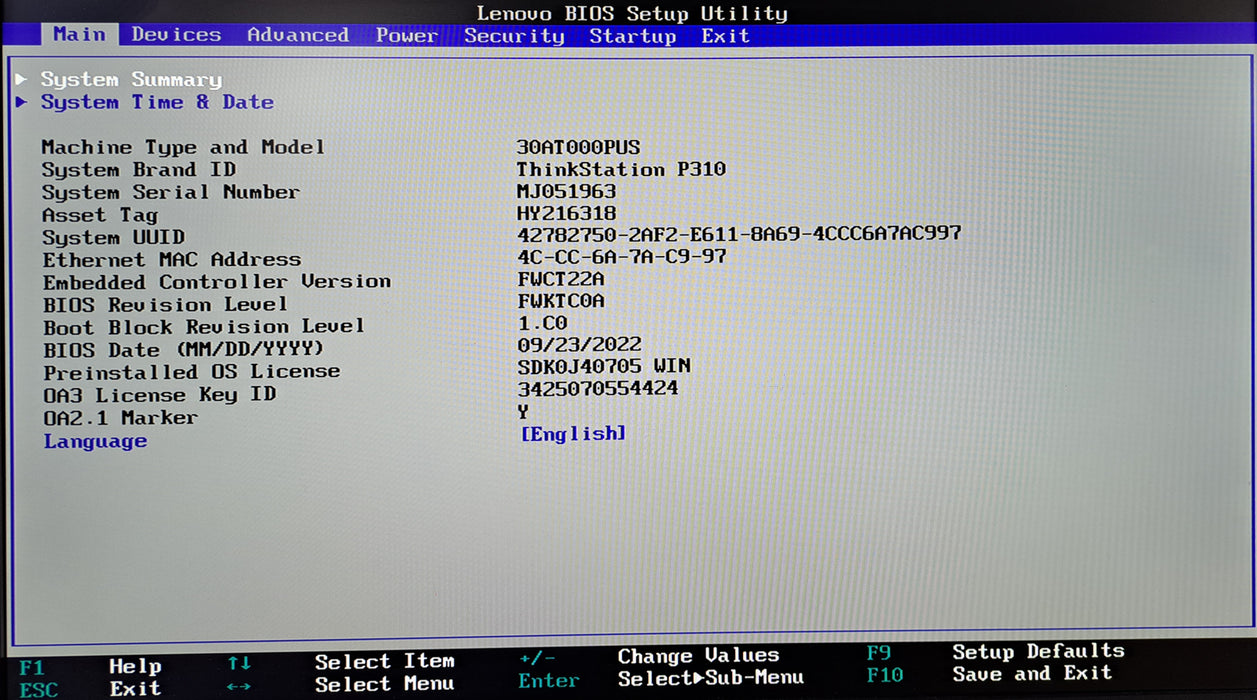Click the BIOS date 09/23/2022
The height and width of the screenshot is (700, 1257).
[580, 345]
